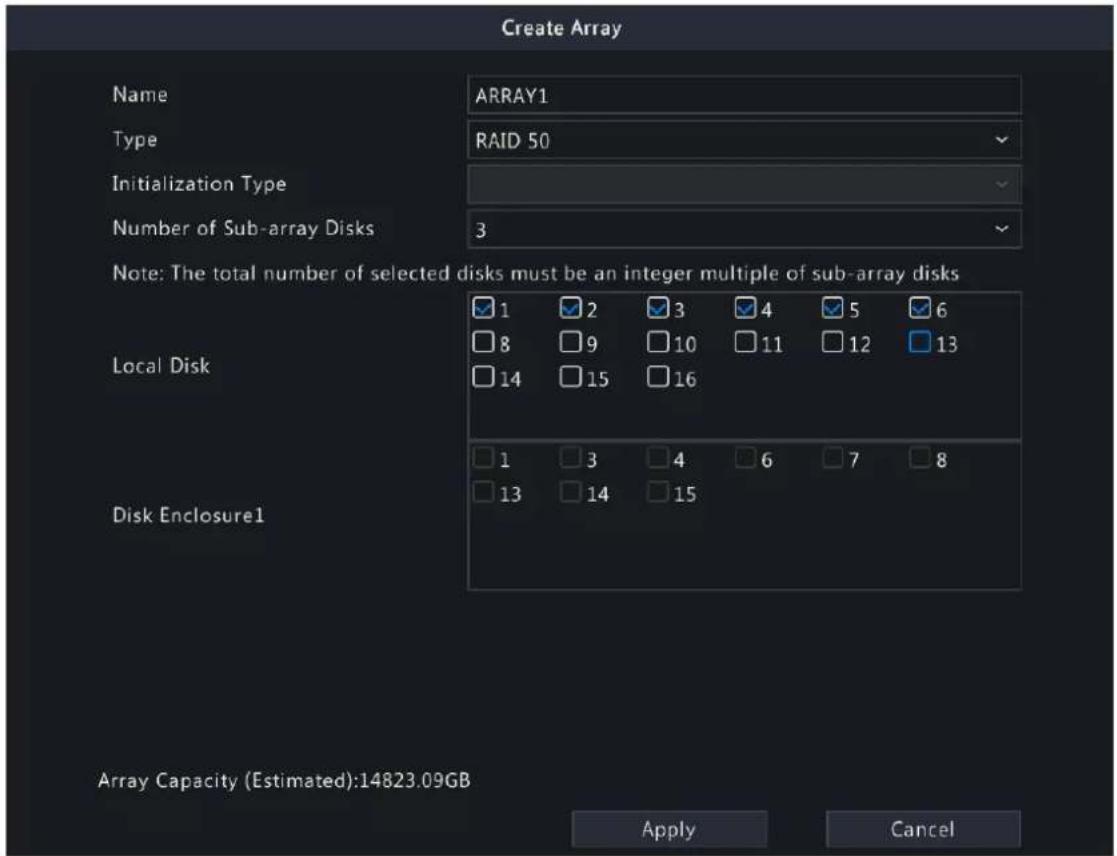Uncheck Local Disk 4 checkbox
This screenshot has height=856, width=1117.
click(745, 308)
